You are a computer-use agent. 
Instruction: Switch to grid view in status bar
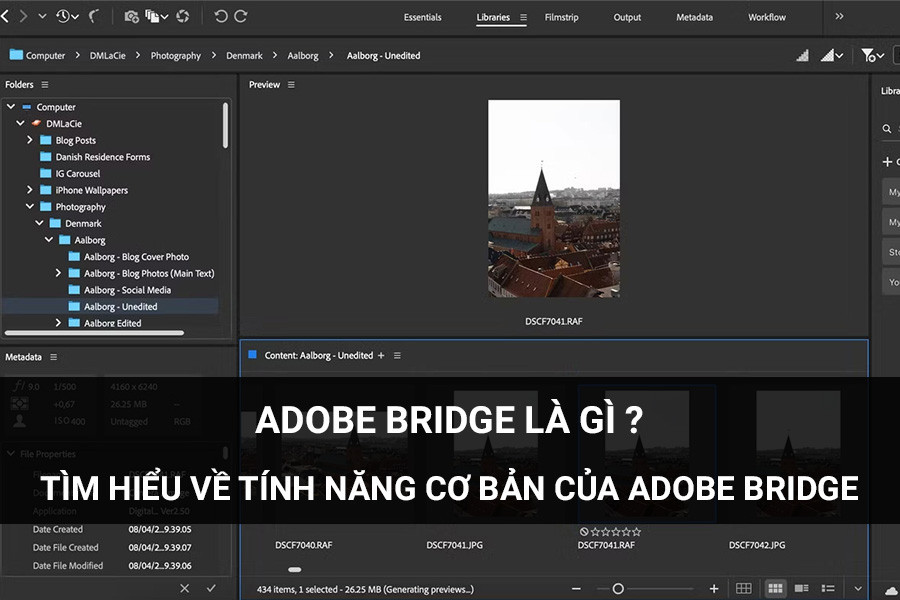[x=775, y=588]
